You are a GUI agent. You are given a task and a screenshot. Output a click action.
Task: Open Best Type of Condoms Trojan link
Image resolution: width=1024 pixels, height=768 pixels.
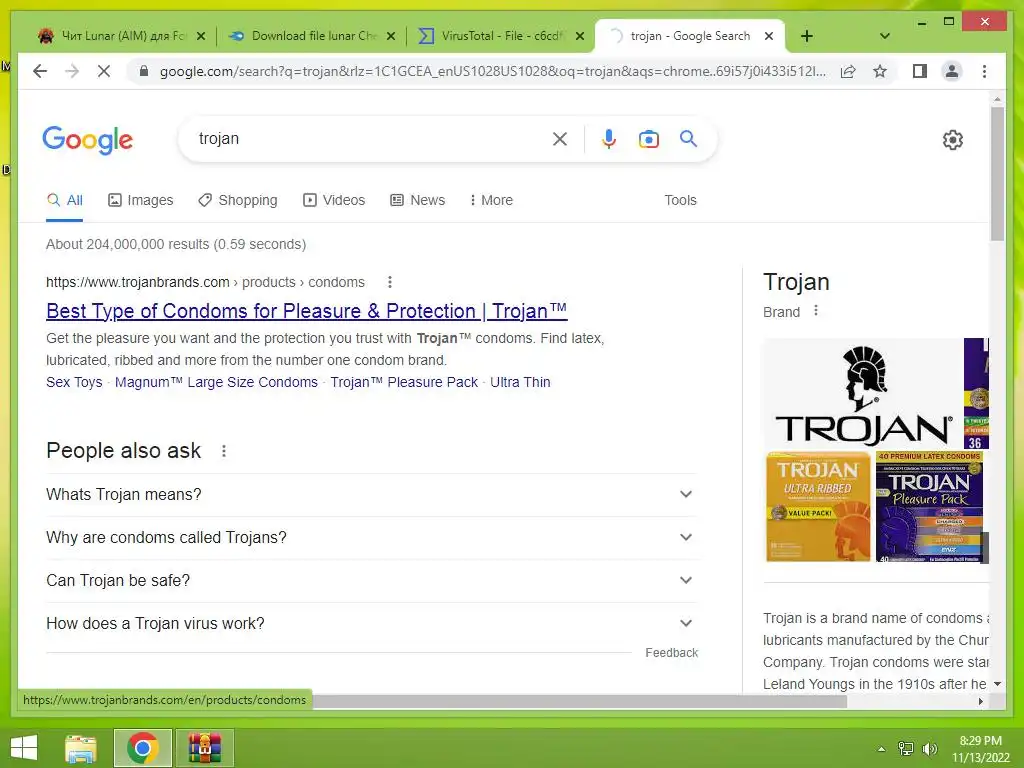tap(306, 311)
